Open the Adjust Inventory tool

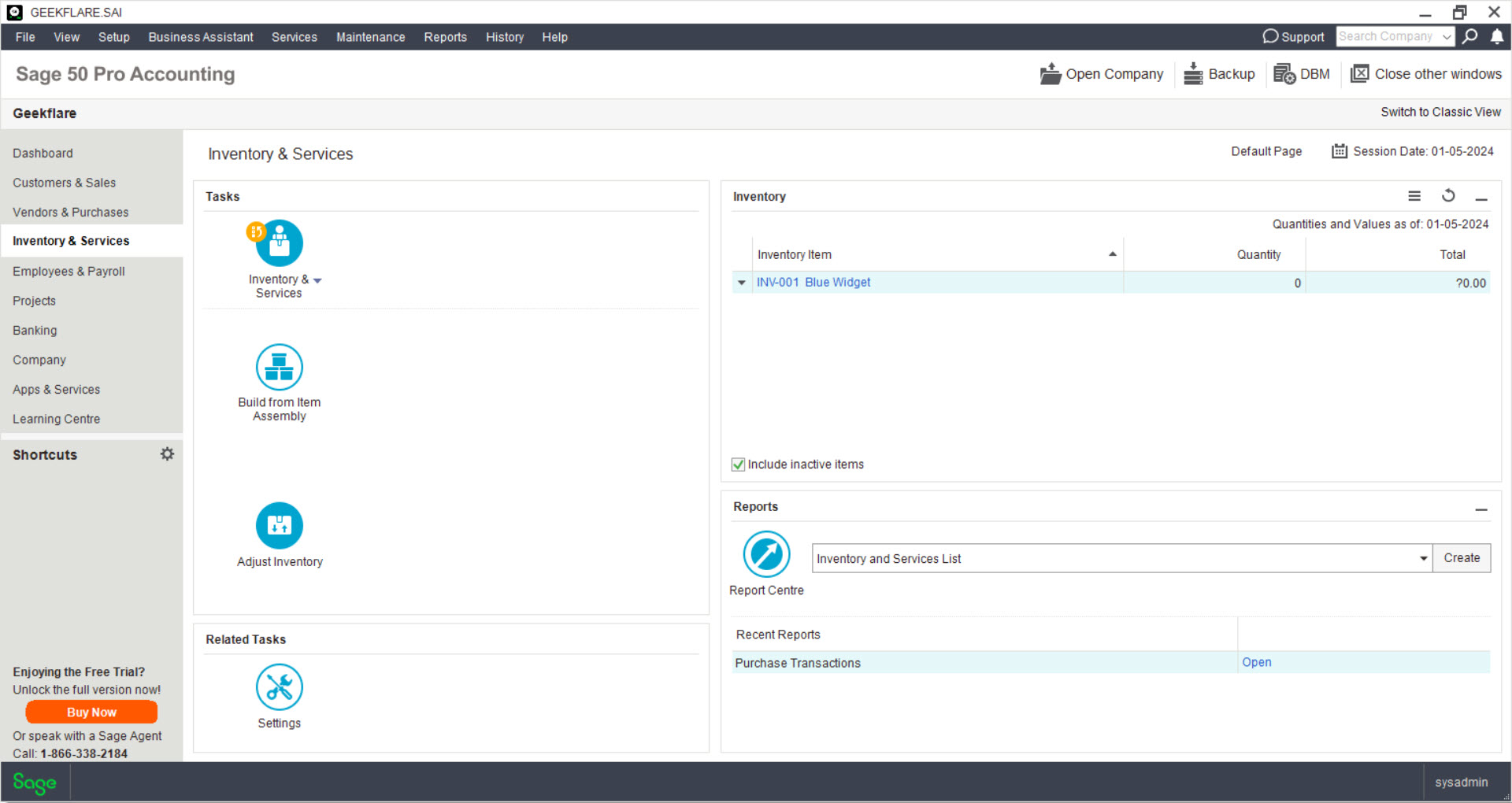(279, 525)
